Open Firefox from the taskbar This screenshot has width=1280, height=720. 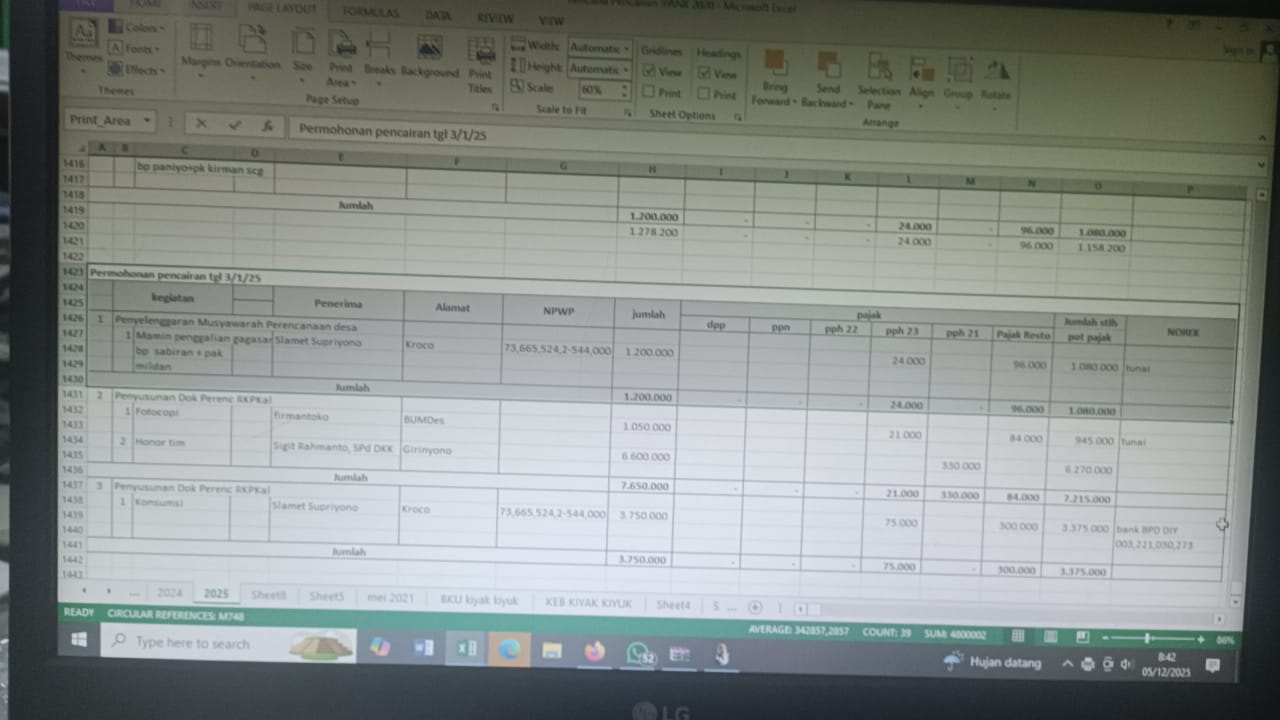click(x=595, y=652)
